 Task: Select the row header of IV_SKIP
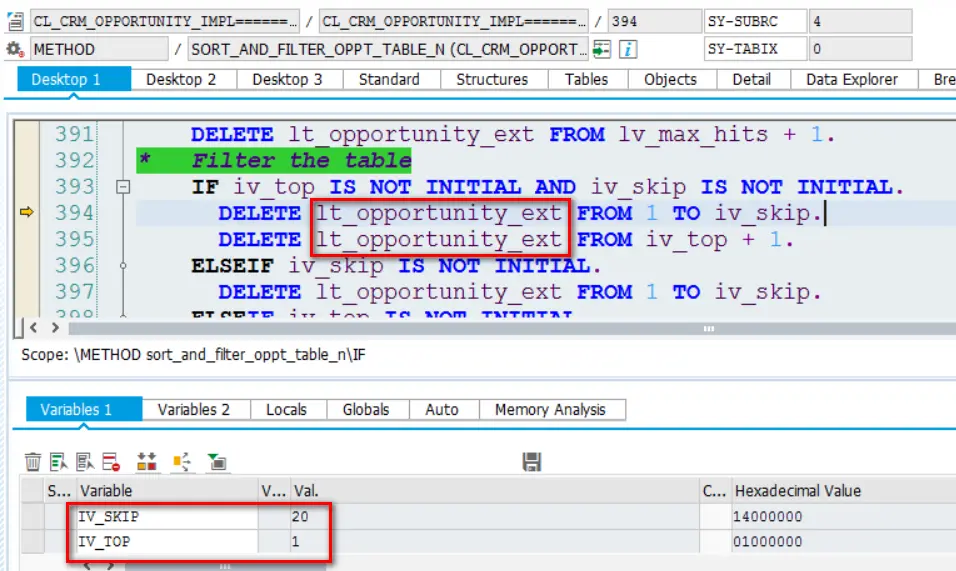coord(32,517)
